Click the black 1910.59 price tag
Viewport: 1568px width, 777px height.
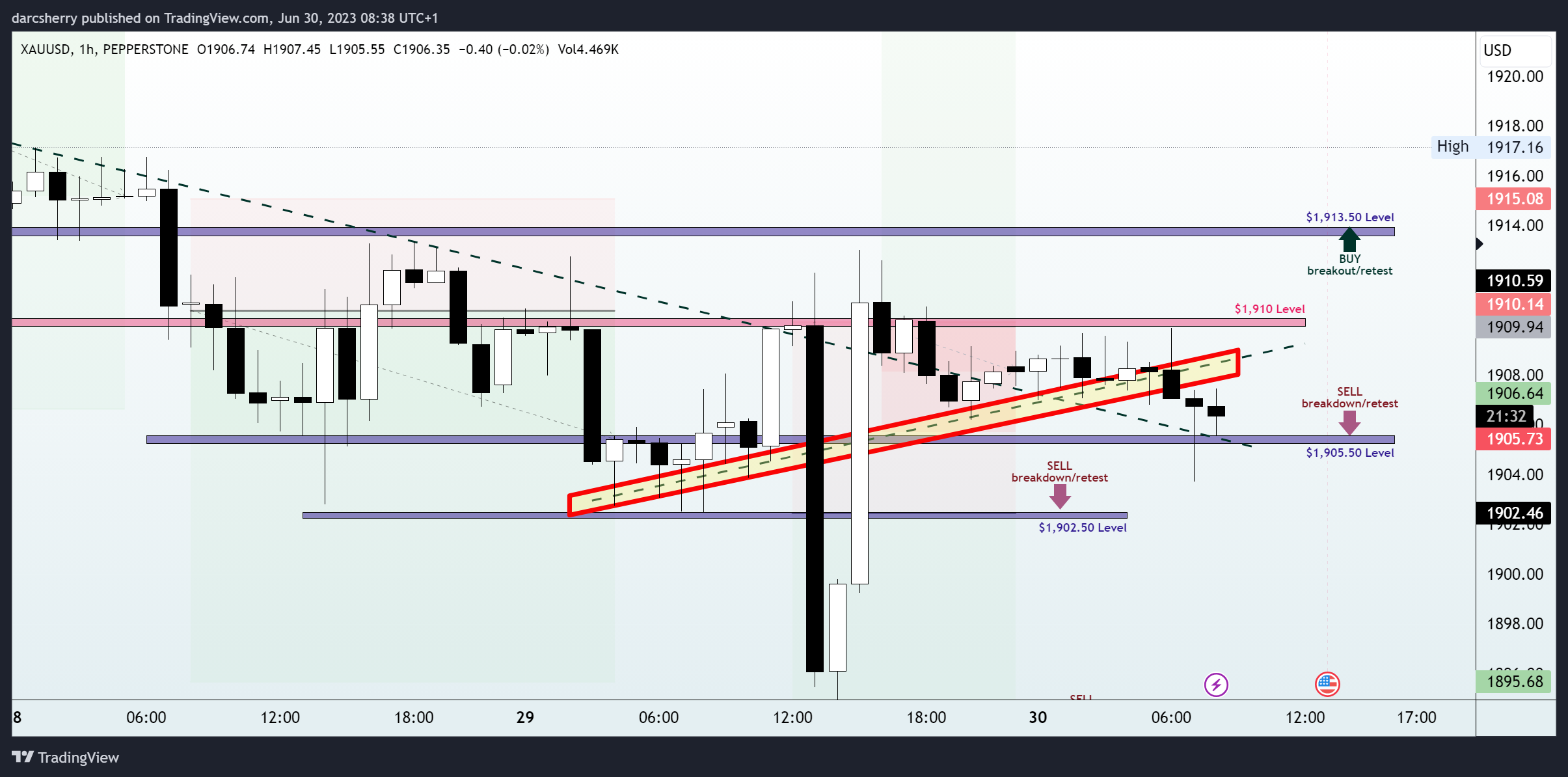(1513, 280)
